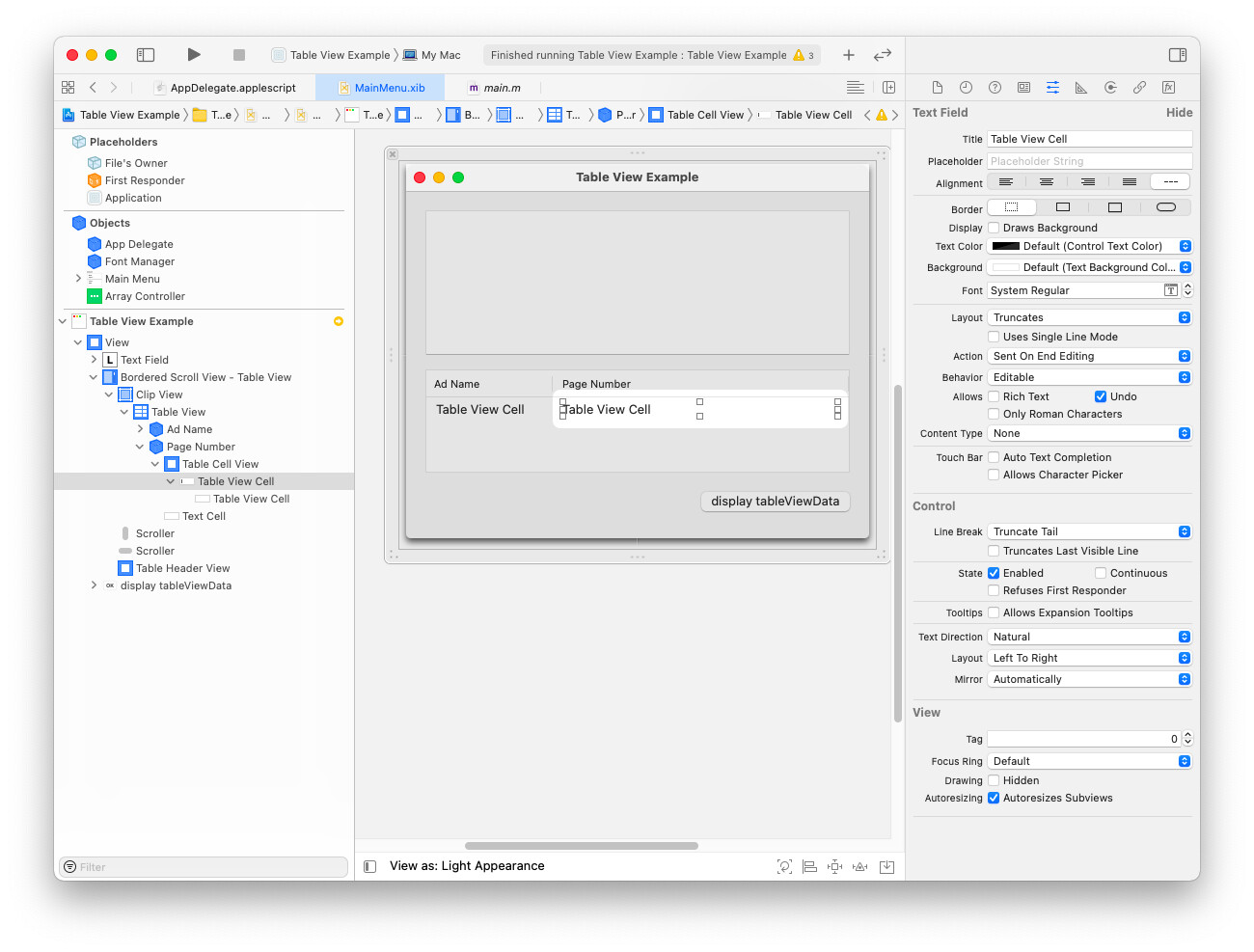Open the Action dropdown
1254x952 pixels.
click(x=1090, y=356)
